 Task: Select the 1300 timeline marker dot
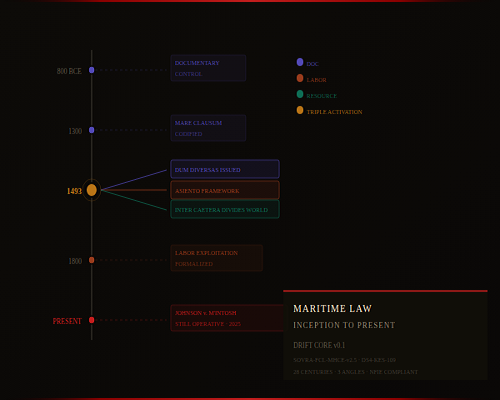pos(92,130)
